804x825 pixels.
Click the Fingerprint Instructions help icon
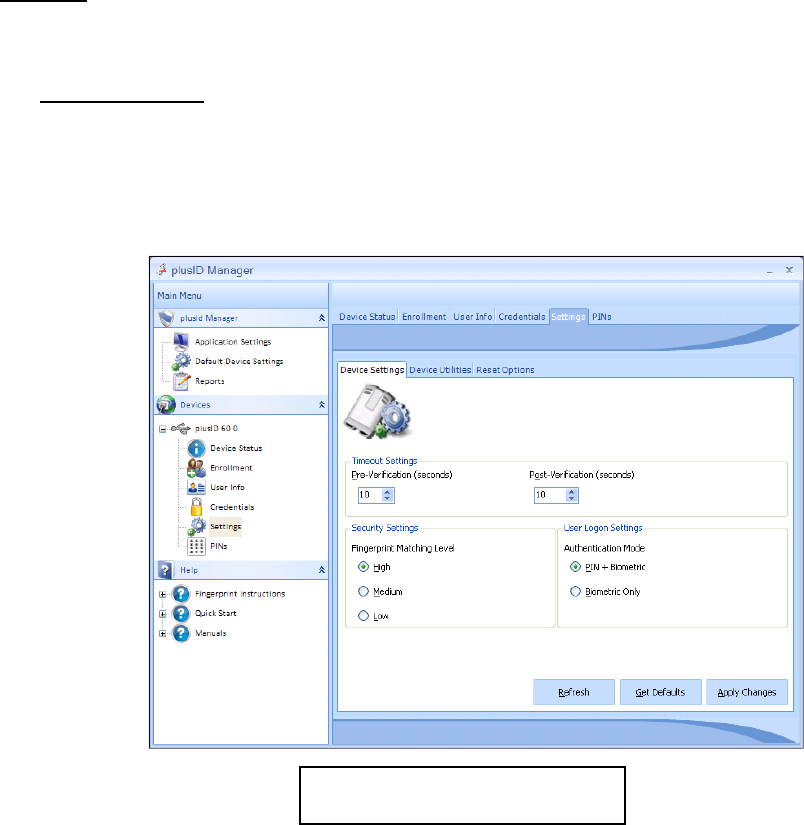[181, 594]
